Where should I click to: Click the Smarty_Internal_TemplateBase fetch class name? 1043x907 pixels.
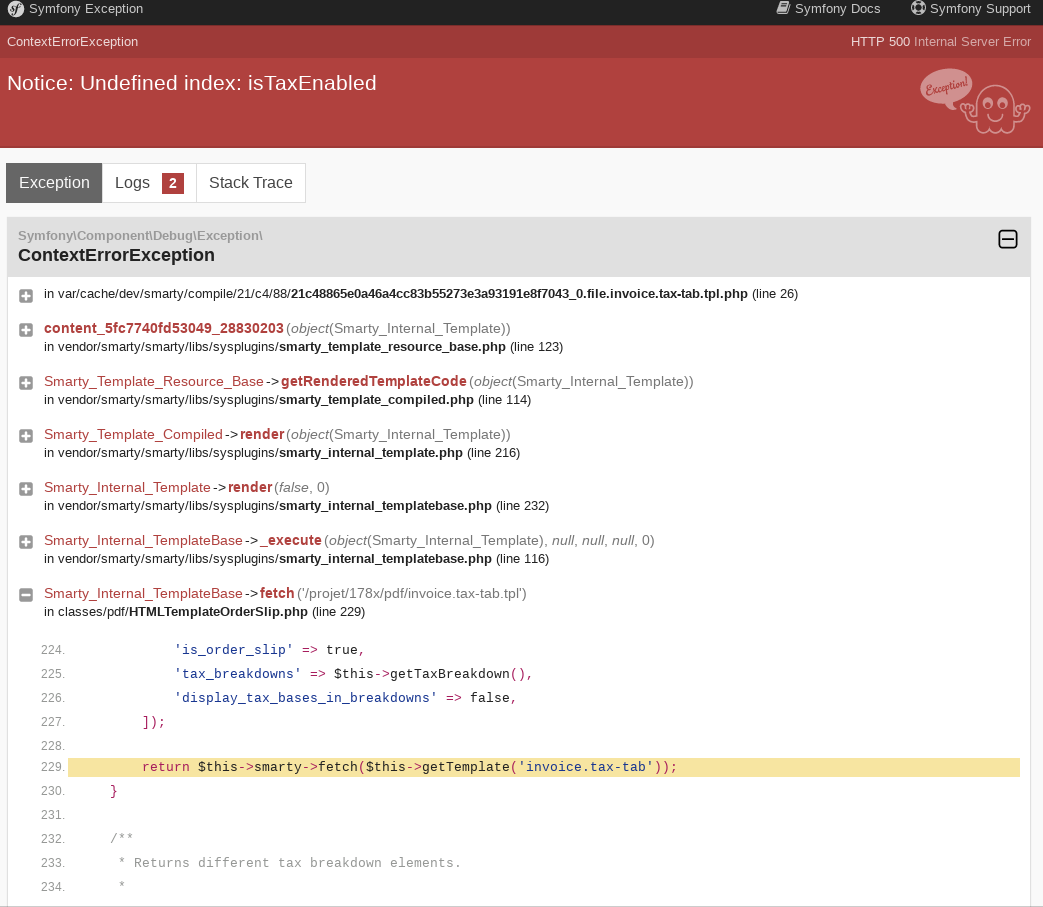click(x=143, y=594)
